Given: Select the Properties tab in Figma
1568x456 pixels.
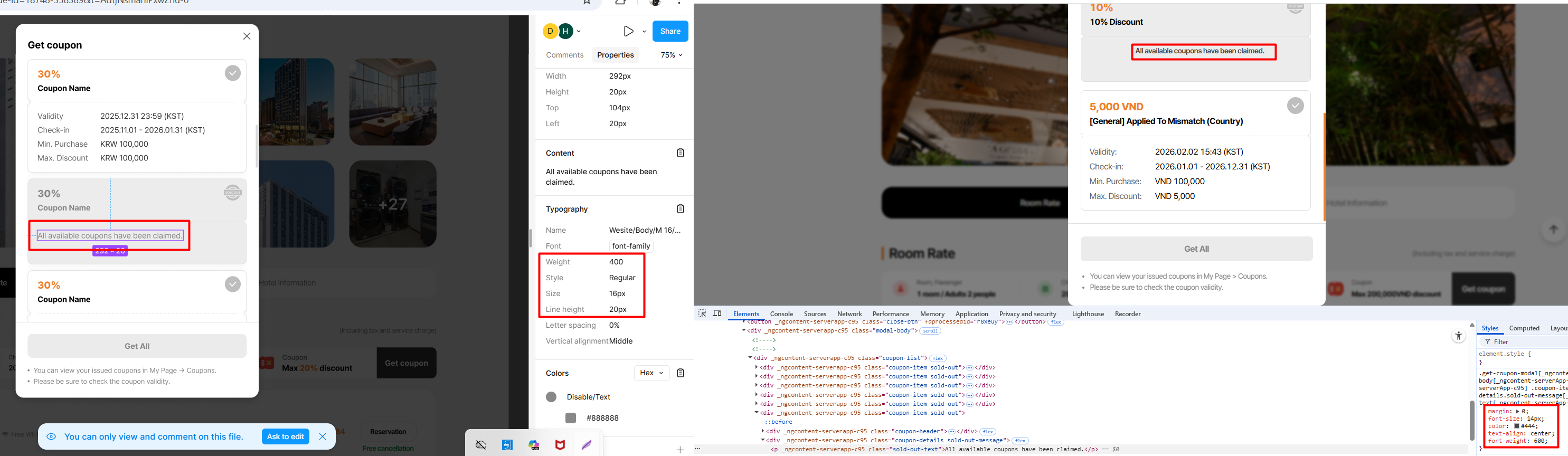Looking at the screenshot, I should point(616,55).
